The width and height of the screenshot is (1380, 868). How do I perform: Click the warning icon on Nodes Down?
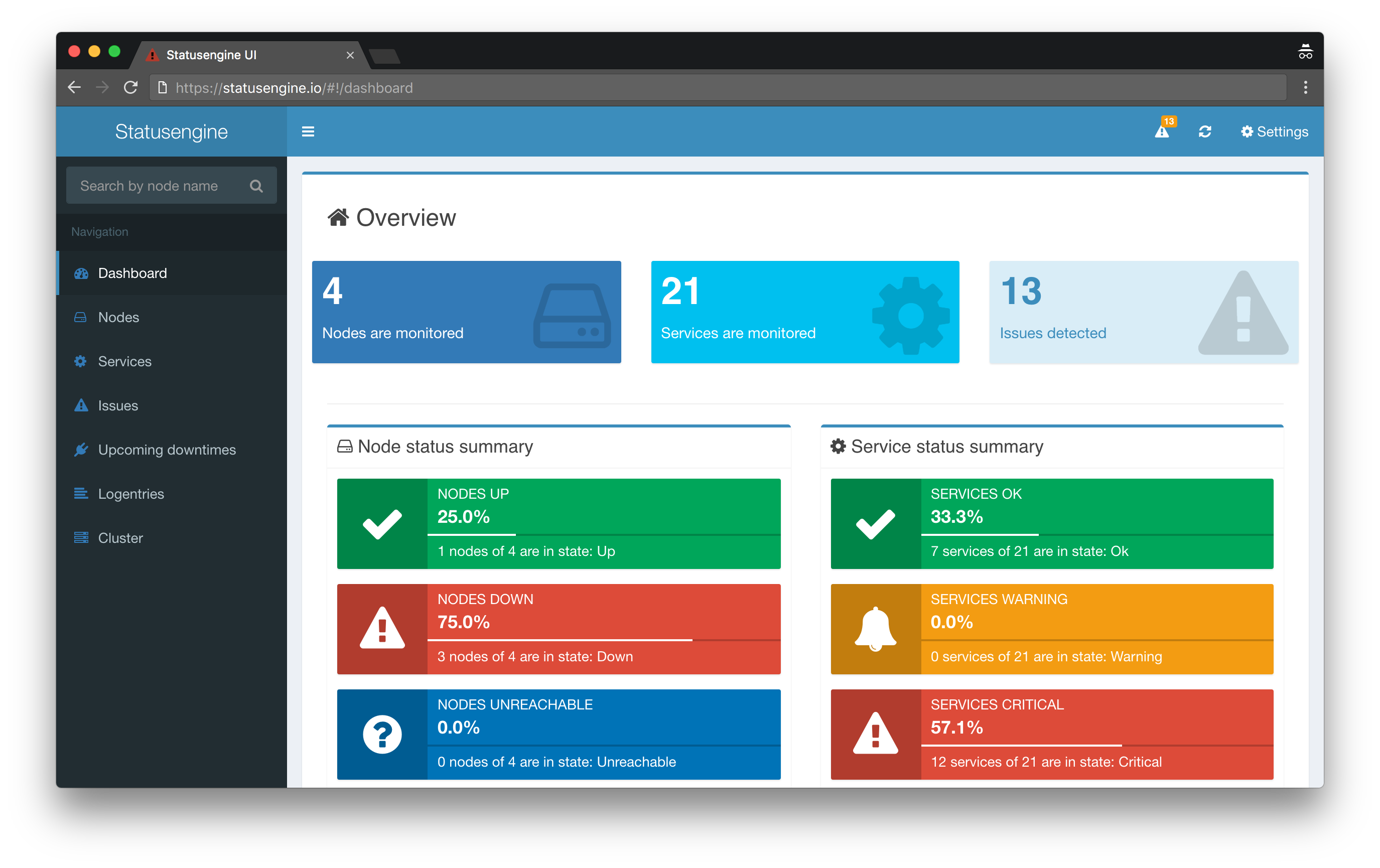(382, 629)
